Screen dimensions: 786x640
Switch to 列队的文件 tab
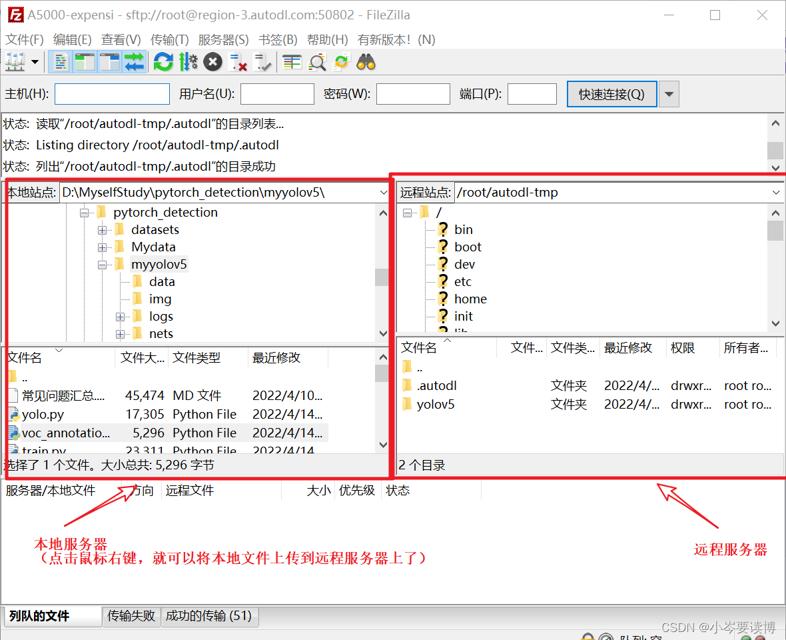53,616
